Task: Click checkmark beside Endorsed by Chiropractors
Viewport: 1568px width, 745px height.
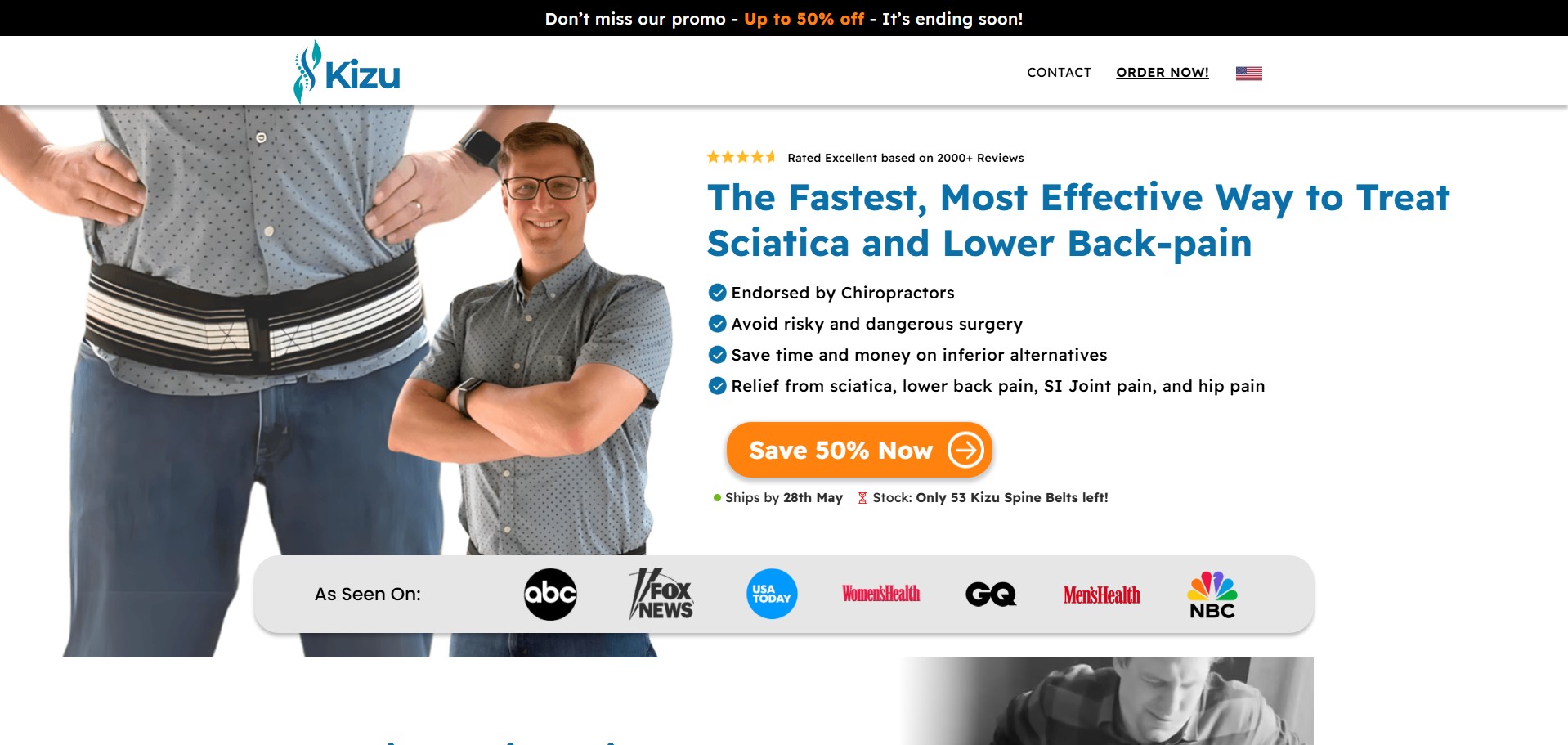Action: click(x=717, y=293)
